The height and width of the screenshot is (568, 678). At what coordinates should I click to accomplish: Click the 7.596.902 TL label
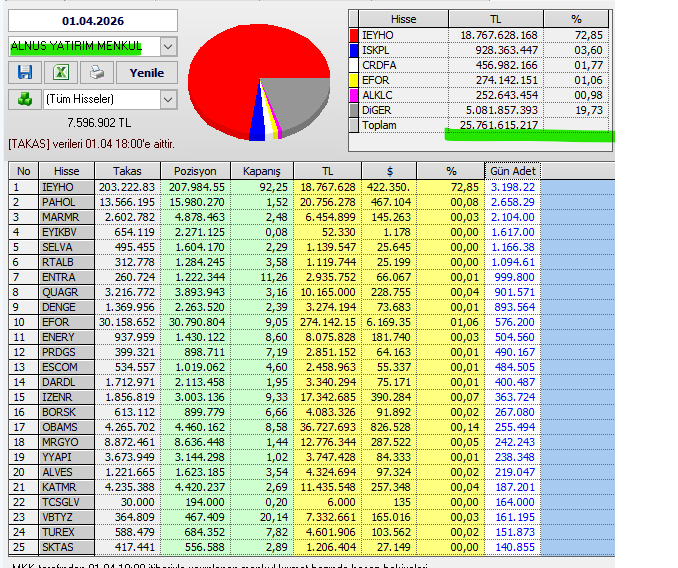click(x=99, y=123)
